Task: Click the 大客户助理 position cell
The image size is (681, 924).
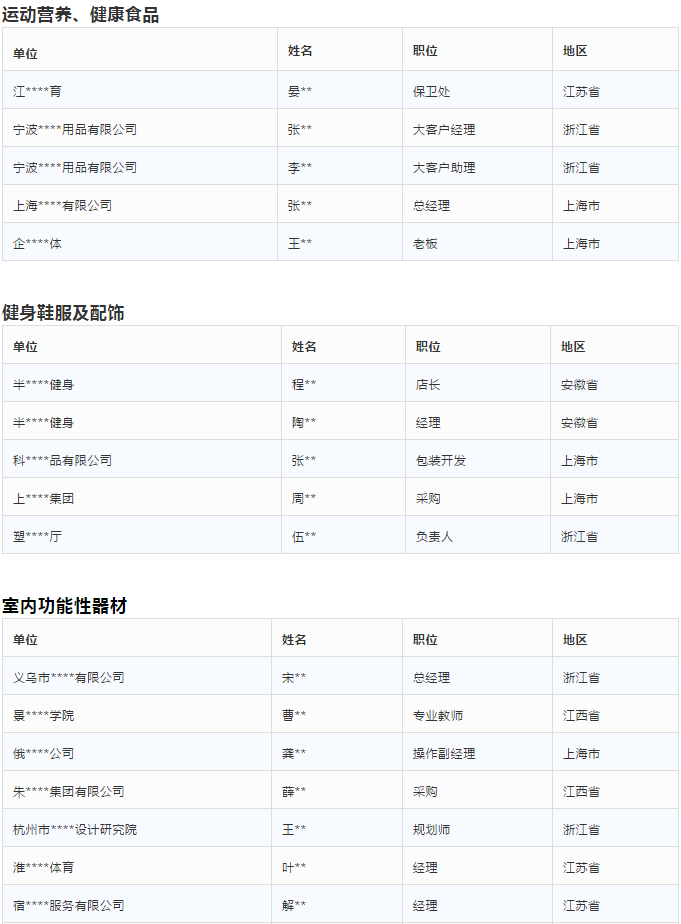Action: 444,167
